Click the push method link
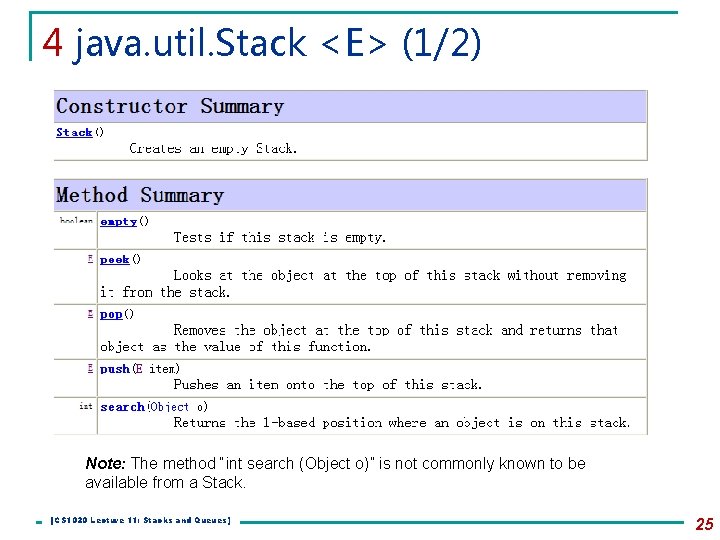This screenshot has height=540, width=720. [x=115, y=369]
